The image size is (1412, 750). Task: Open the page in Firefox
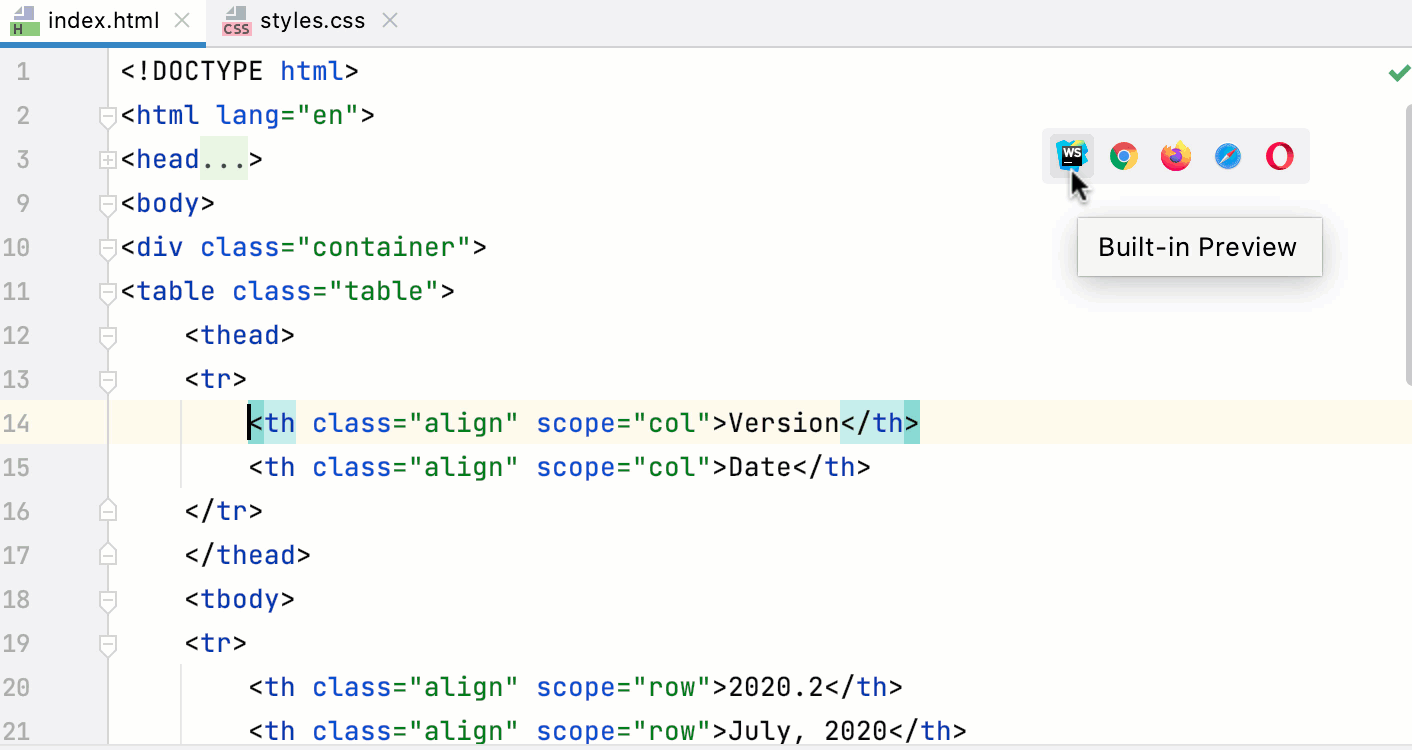click(1175, 155)
